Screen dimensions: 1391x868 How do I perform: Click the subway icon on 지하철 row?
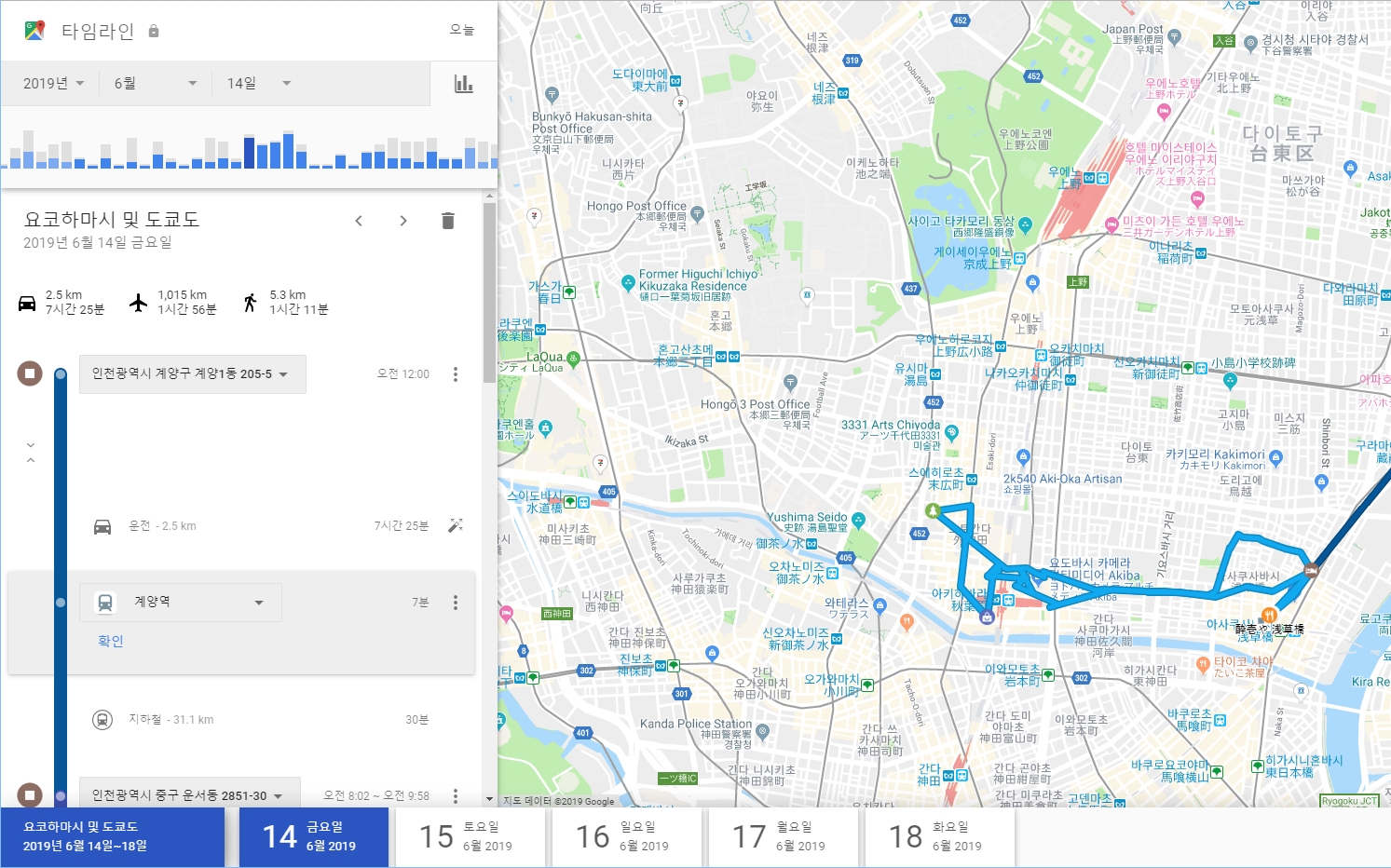102,720
